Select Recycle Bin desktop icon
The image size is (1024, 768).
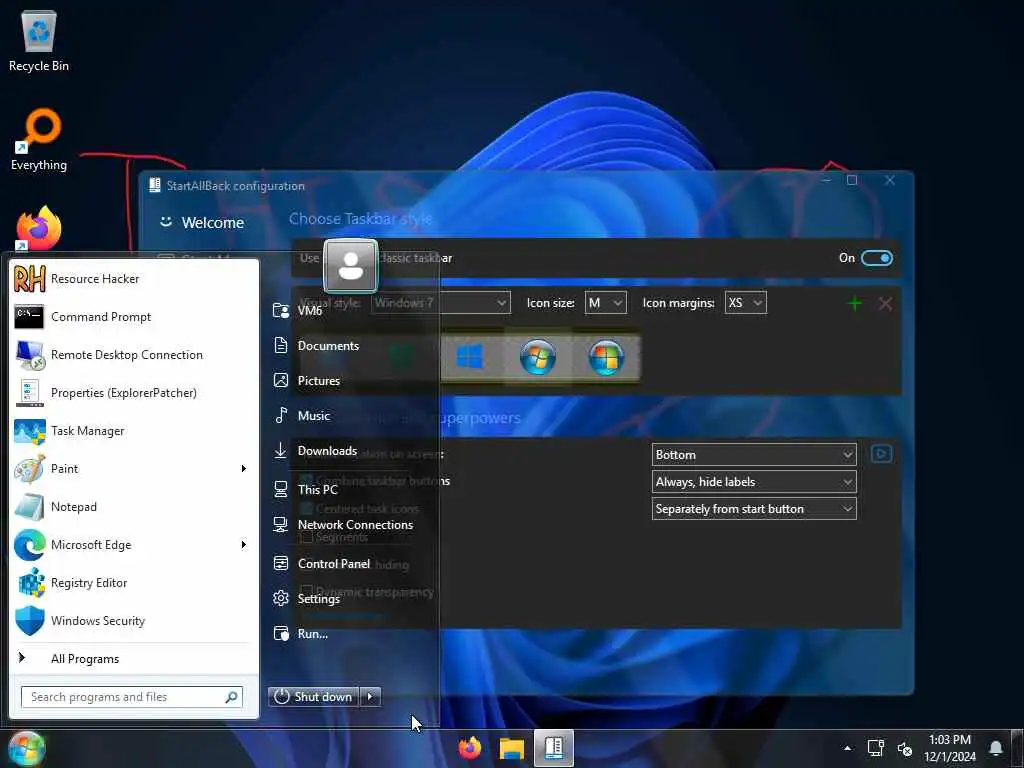[x=39, y=40]
